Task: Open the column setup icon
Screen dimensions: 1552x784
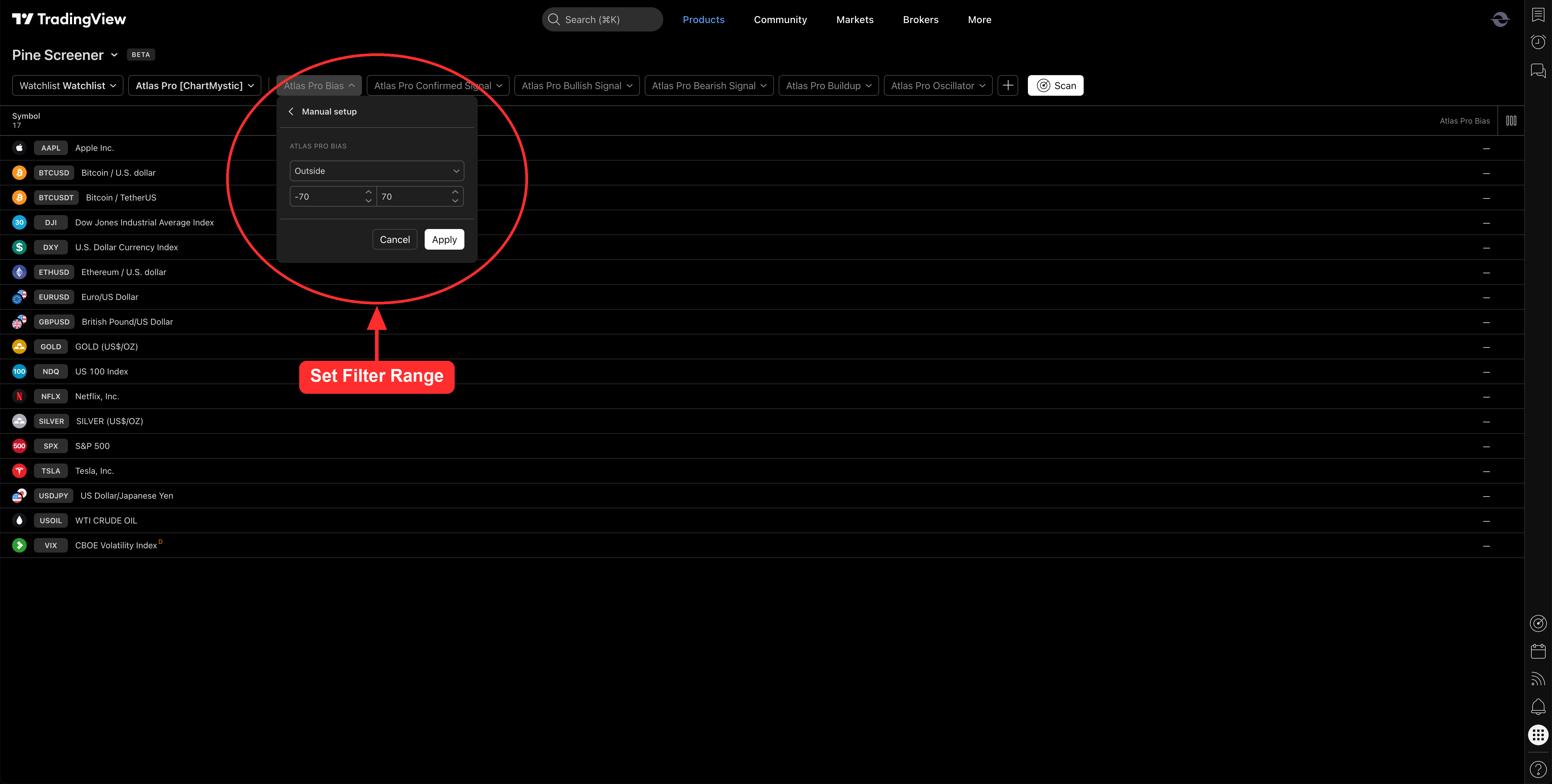Action: tap(1511, 121)
